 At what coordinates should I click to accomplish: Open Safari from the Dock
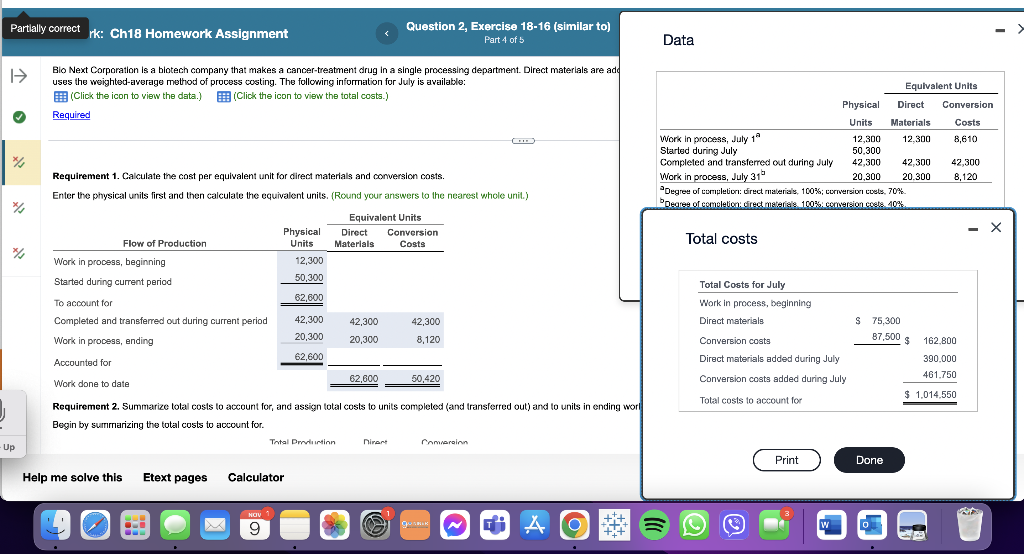pos(96,525)
